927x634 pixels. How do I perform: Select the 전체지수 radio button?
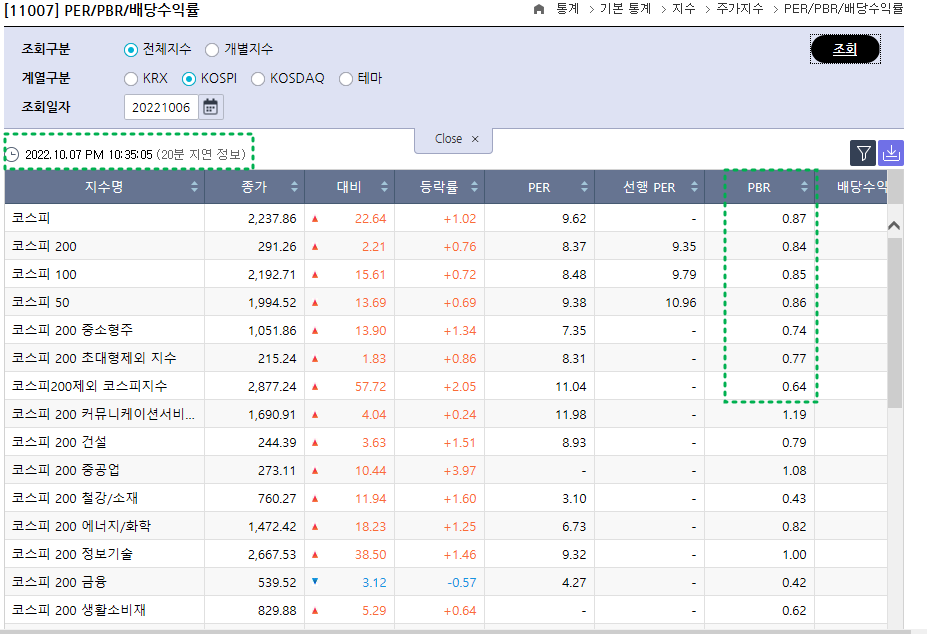[131, 50]
